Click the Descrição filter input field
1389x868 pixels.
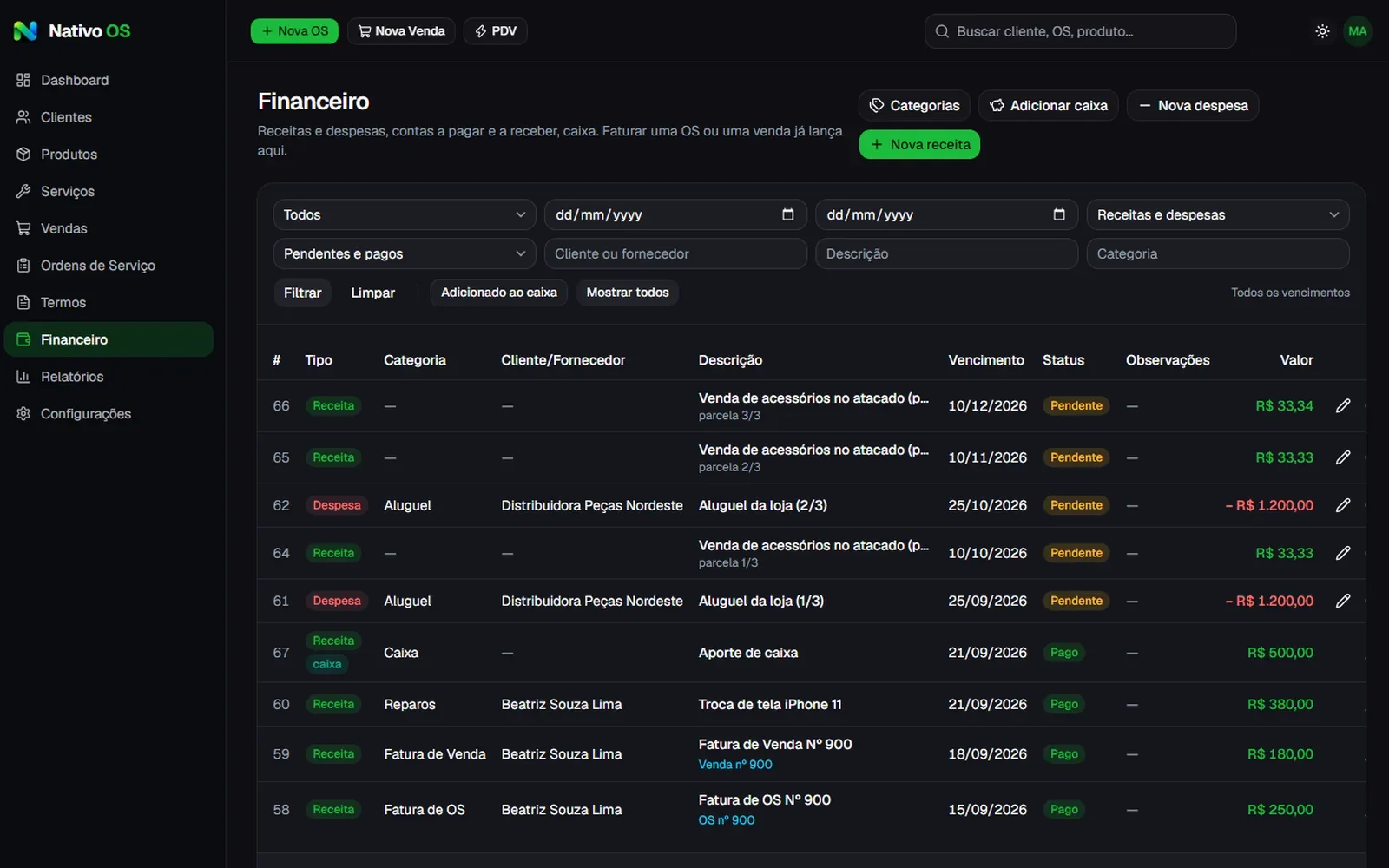tap(946, 253)
